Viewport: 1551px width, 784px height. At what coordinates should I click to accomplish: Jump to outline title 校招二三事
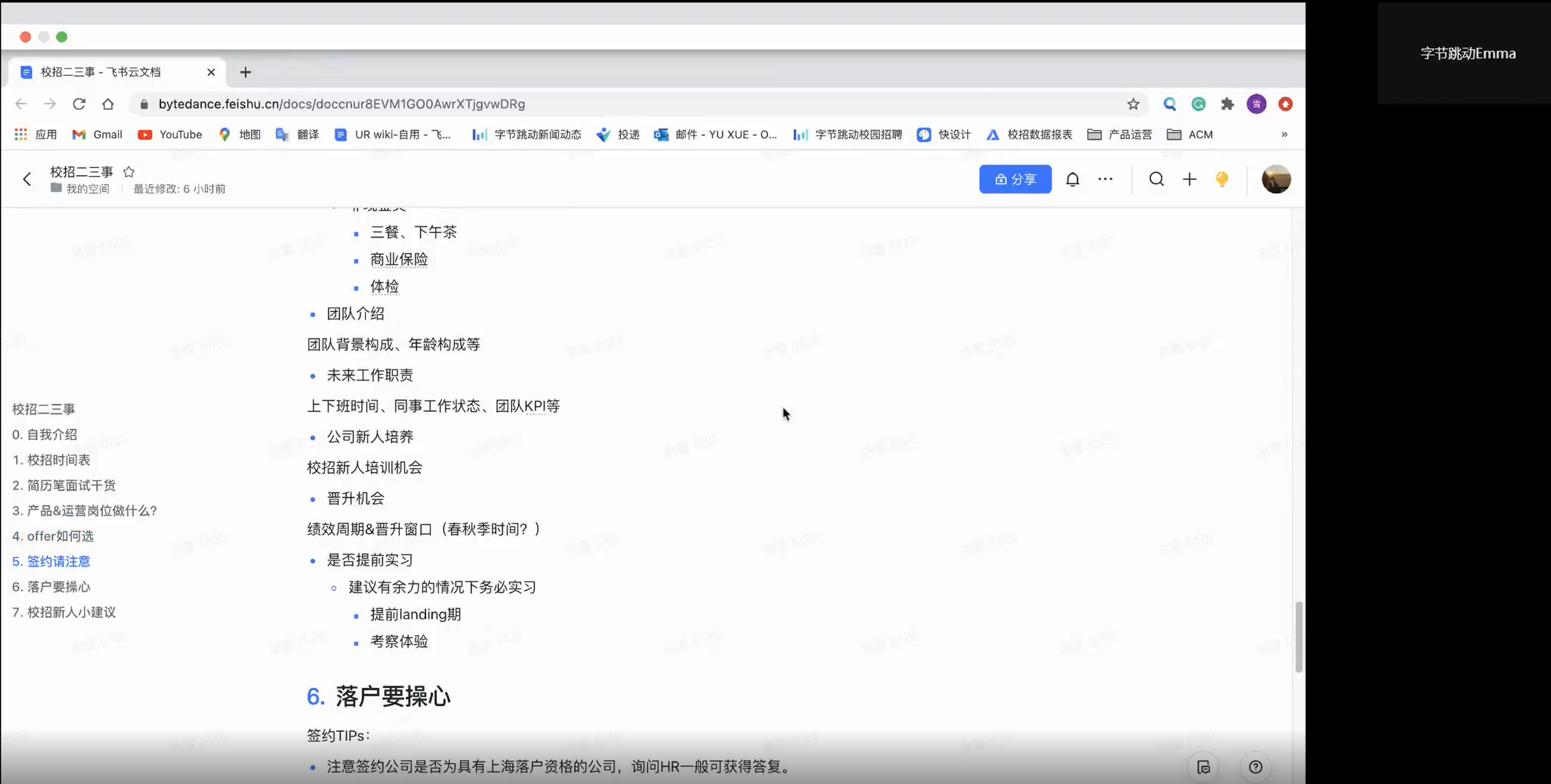pyautogui.click(x=43, y=409)
